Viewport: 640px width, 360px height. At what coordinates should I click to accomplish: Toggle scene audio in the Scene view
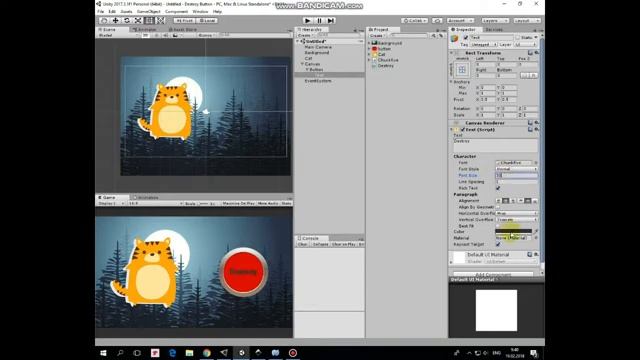click(165, 36)
